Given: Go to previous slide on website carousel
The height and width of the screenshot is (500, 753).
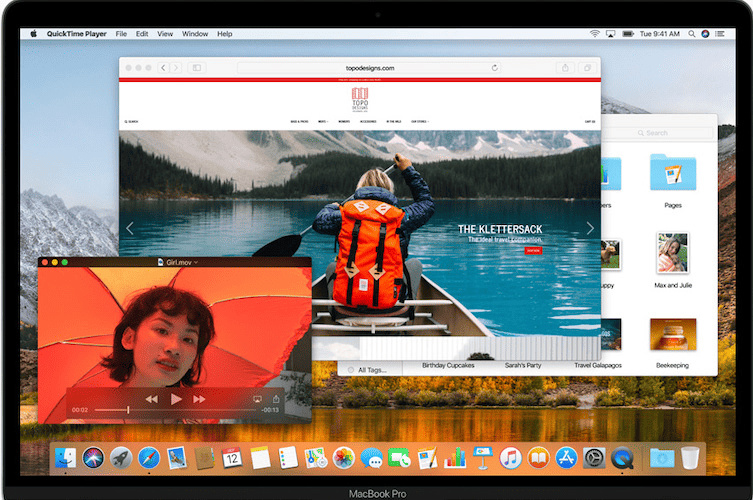Looking at the screenshot, I should pos(130,228).
